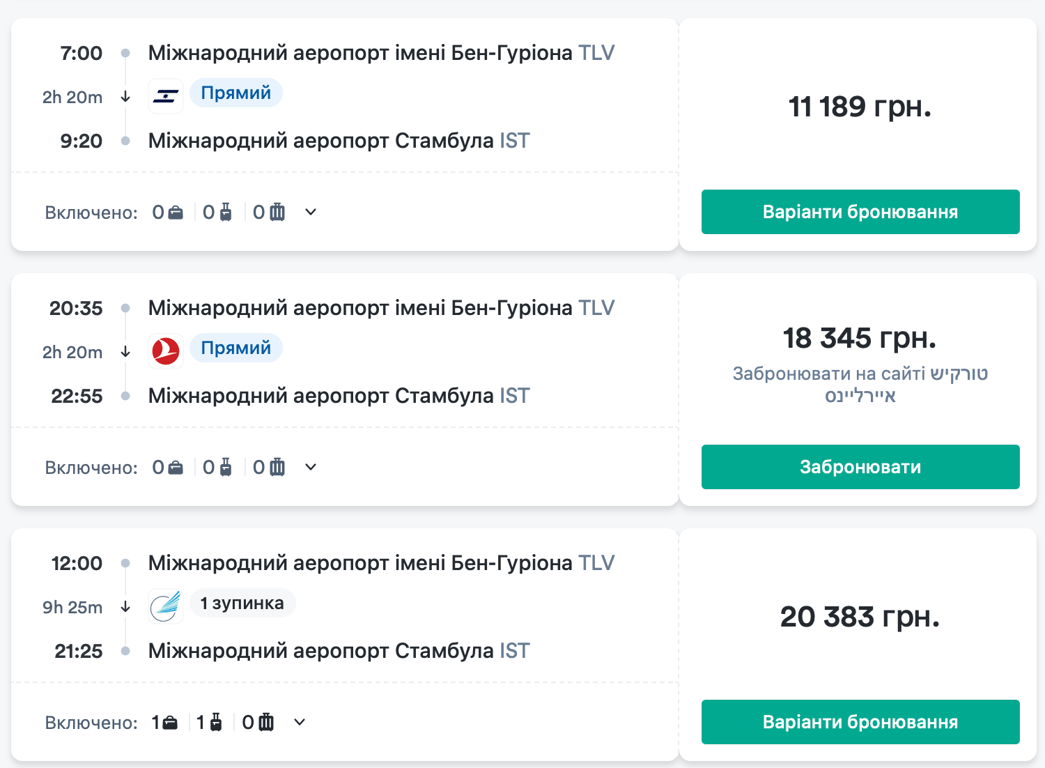Screen dimensions: 1045x768
Task: Click checked luggage icon on 12:00 flight
Action: click(266, 722)
